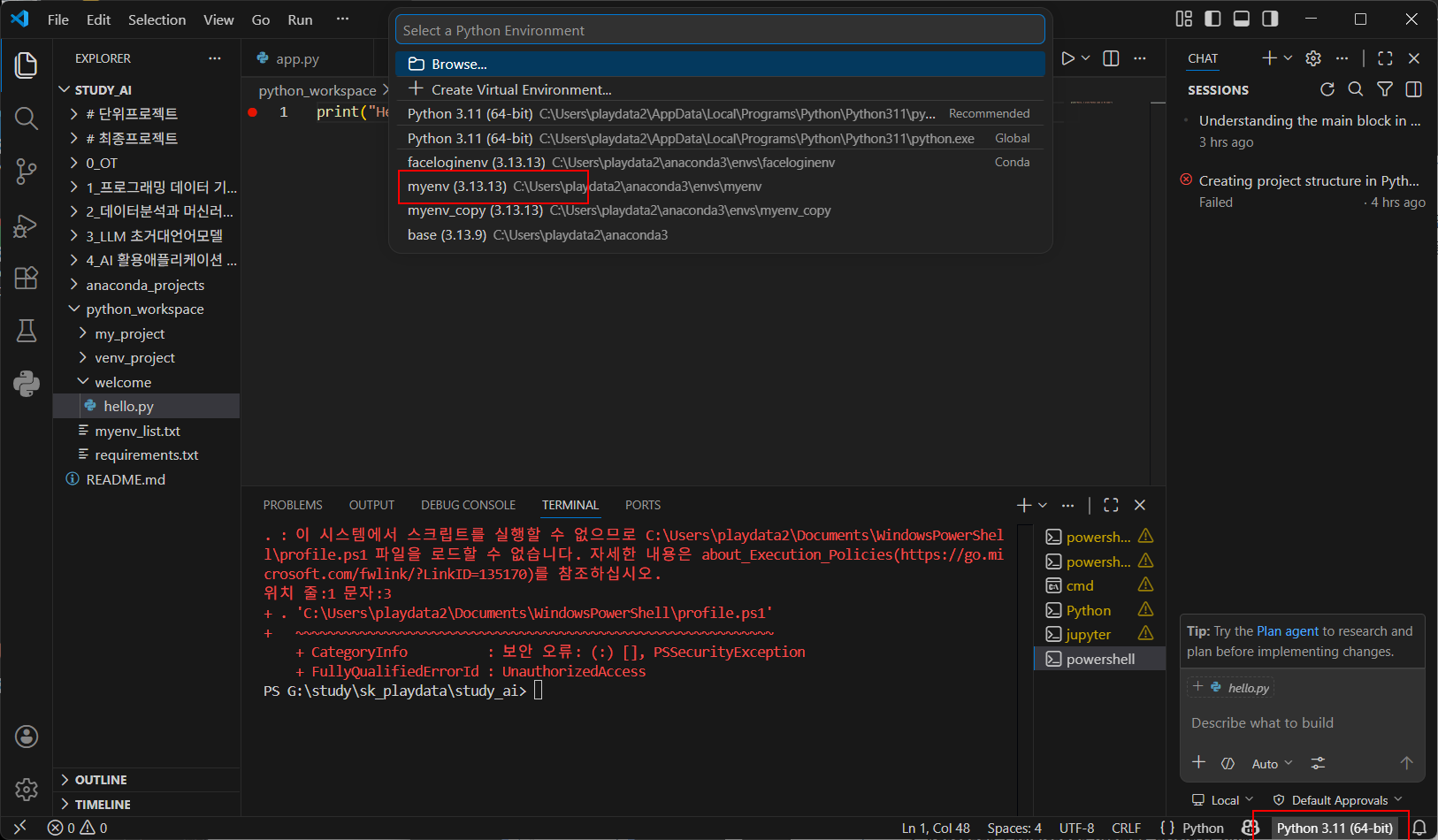This screenshot has height=840, width=1438.
Task: Start a new chat with plus icon
Action: pyautogui.click(x=1269, y=58)
